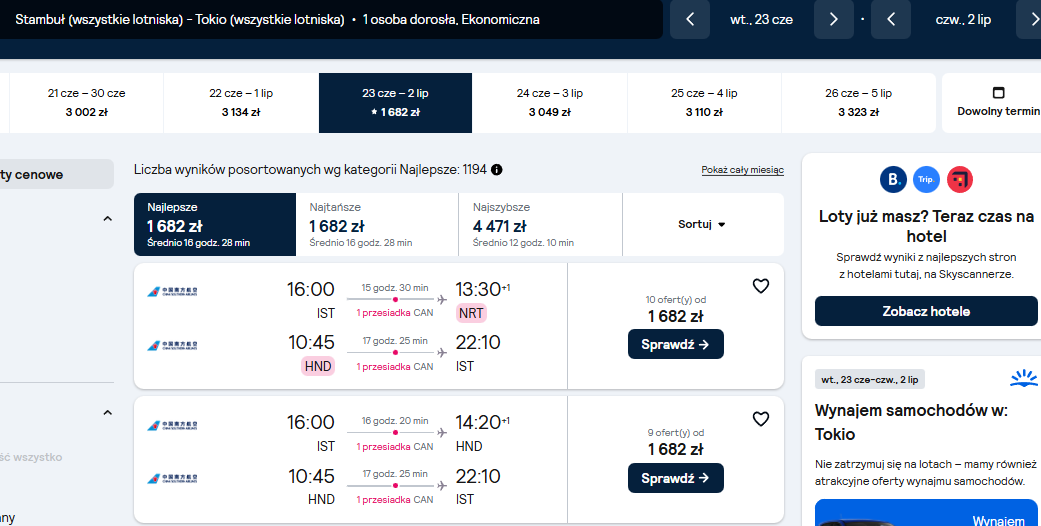Click Sprawdź on the first flight offer

pyautogui.click(x=676, y=344)
